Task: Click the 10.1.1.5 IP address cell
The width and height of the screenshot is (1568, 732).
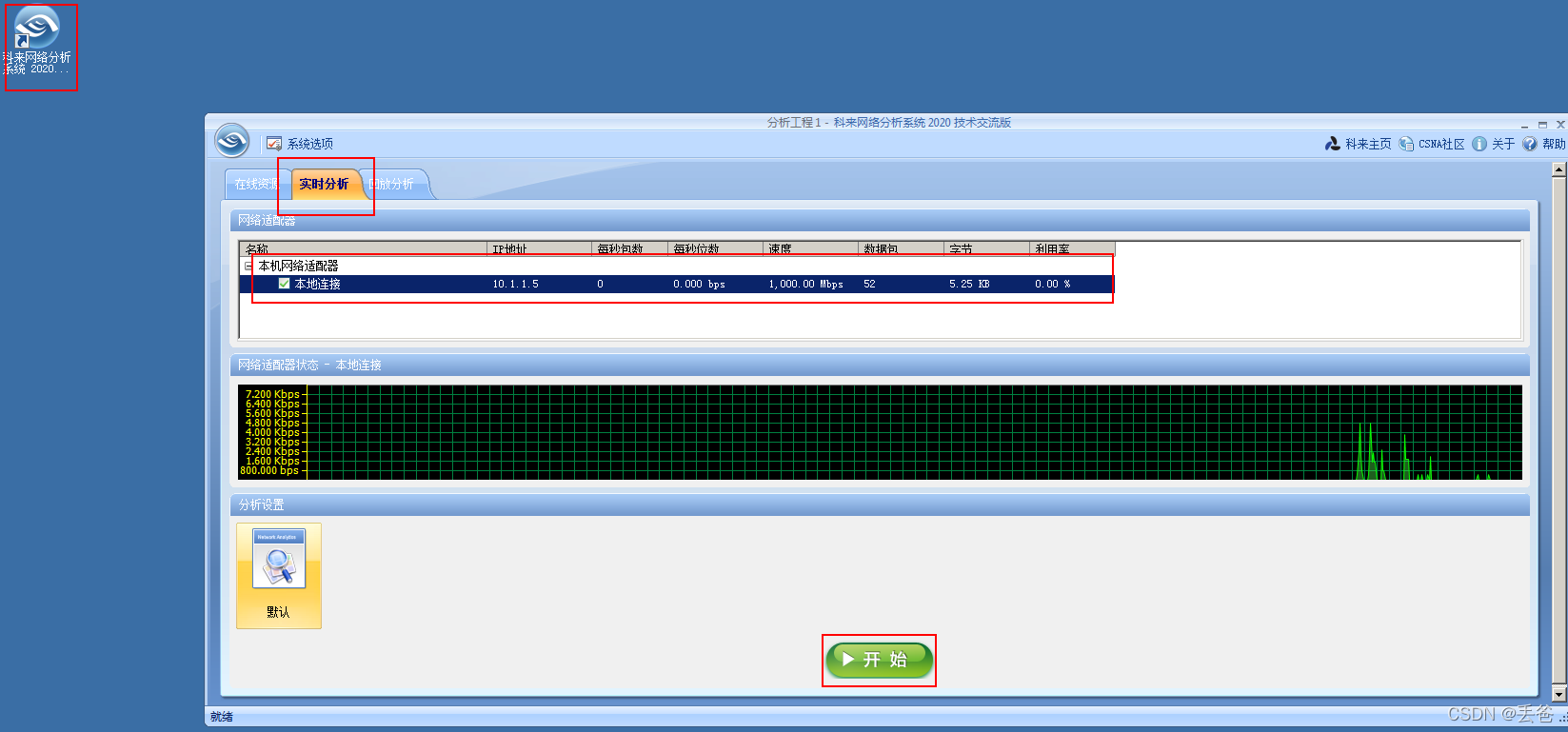Action: (515, 284)
